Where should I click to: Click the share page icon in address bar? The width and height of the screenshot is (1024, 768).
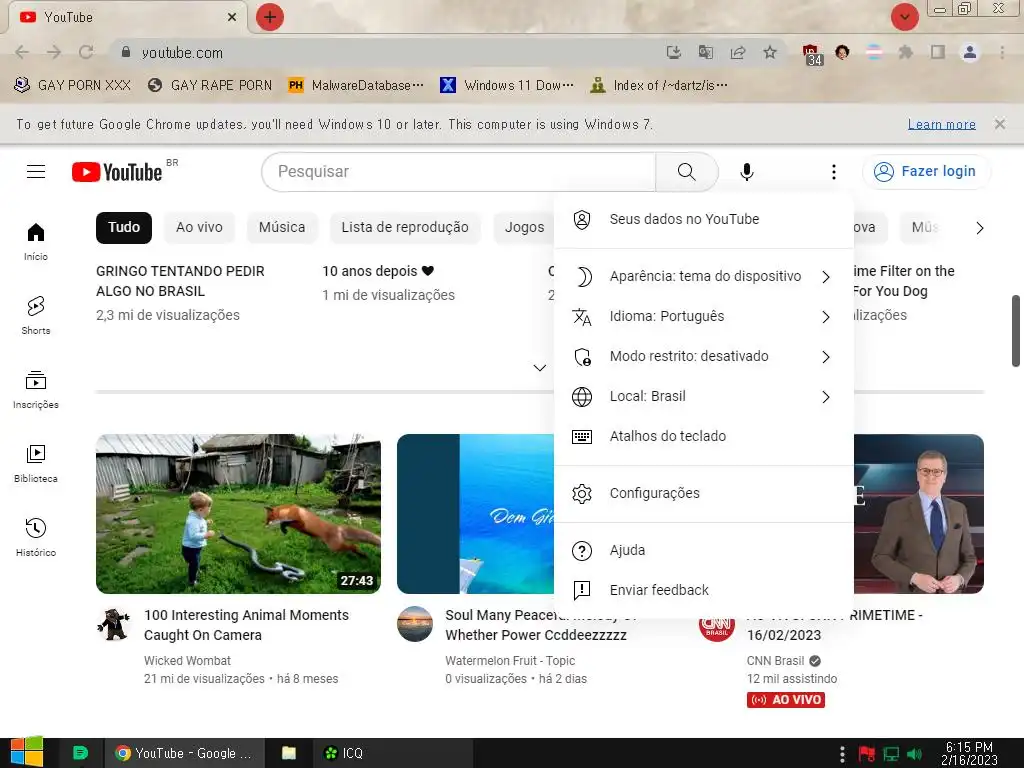click(738, 52)
